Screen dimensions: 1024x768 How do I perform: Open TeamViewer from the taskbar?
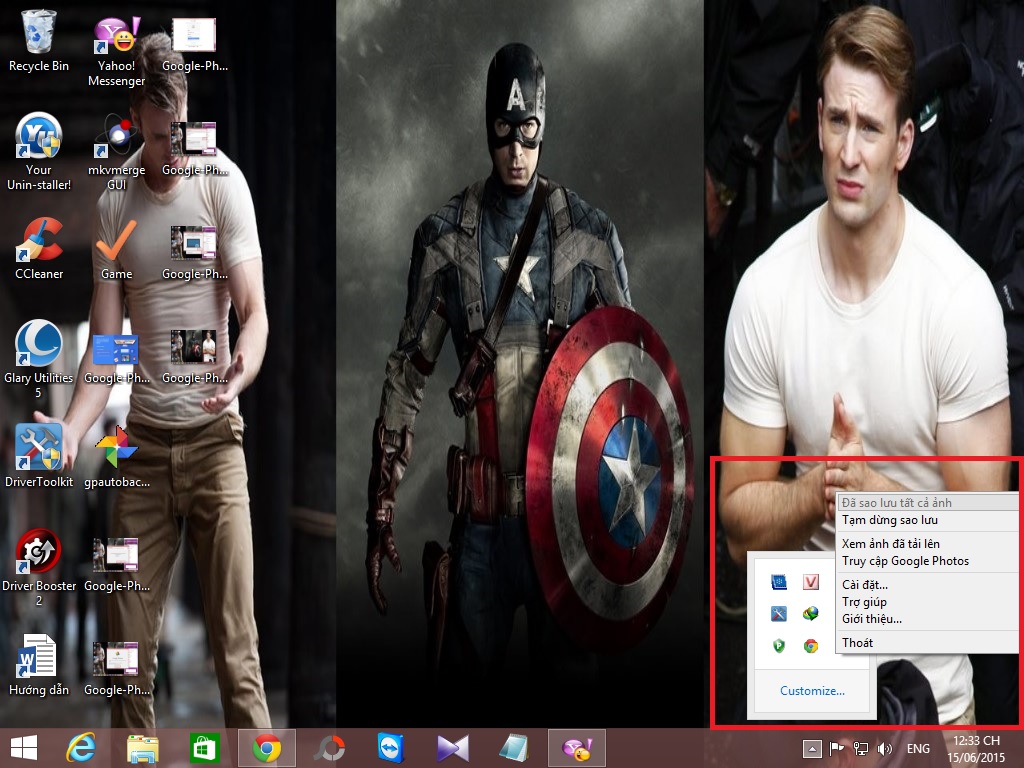coord(391,748)
